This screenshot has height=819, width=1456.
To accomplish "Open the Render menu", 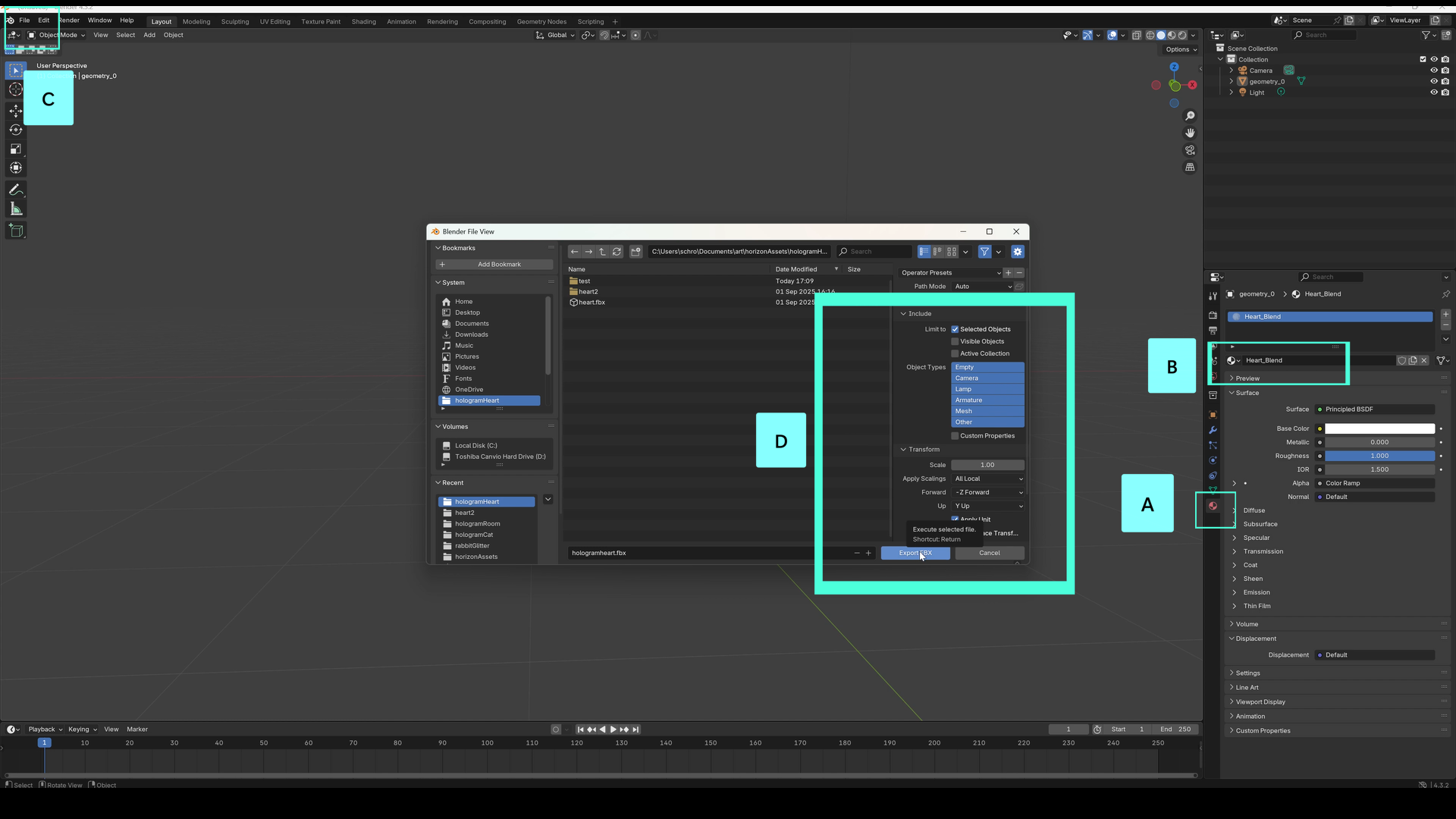I will click(69, 20).
